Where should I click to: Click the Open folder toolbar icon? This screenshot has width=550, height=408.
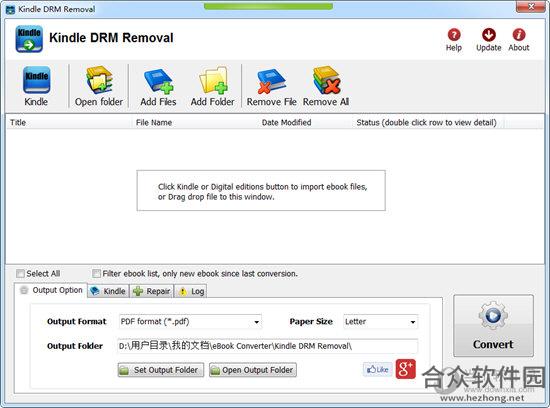point(99,80)
